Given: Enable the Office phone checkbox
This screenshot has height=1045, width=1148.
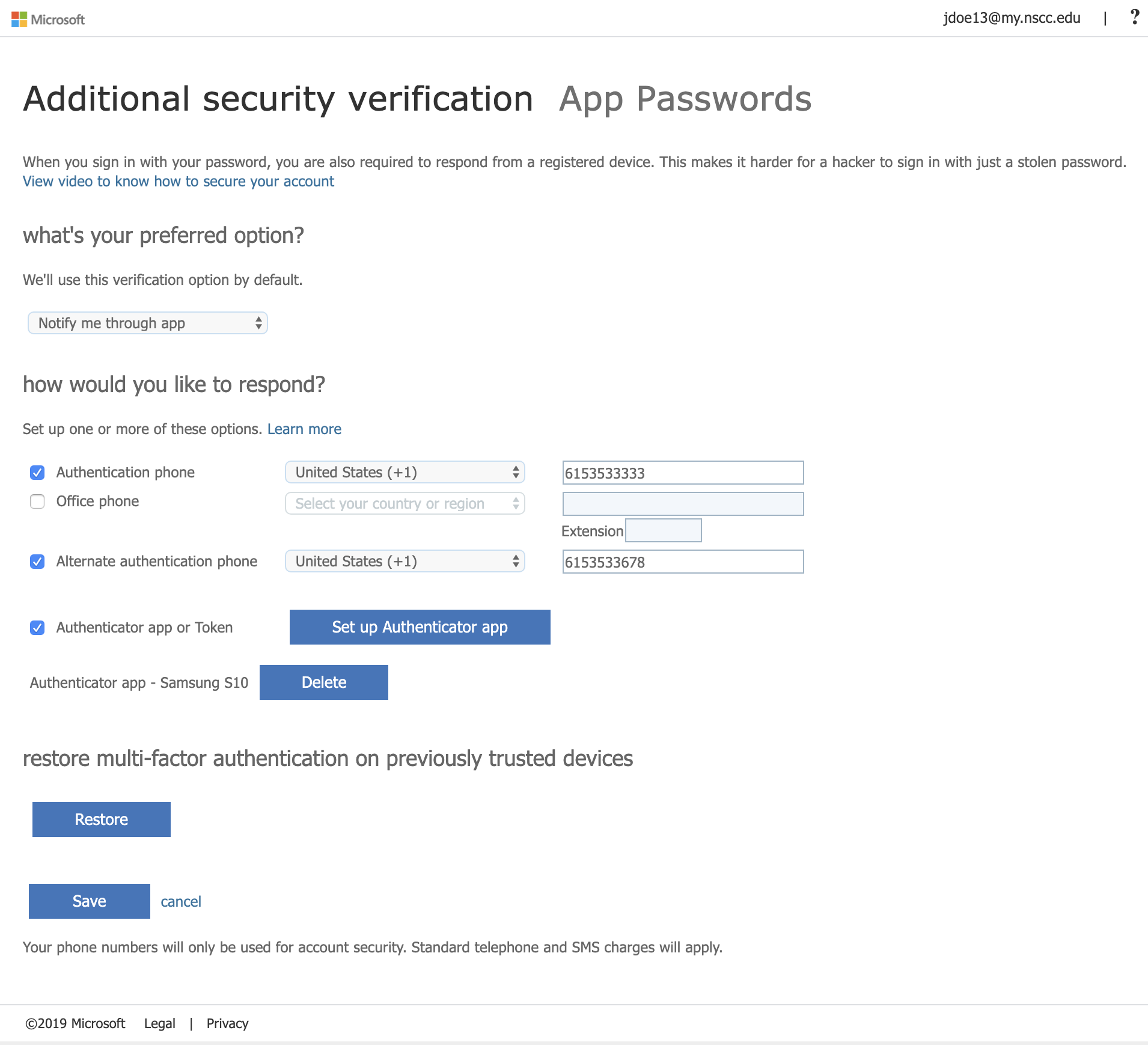Looking at the screenshot, I should pos(37,501).
